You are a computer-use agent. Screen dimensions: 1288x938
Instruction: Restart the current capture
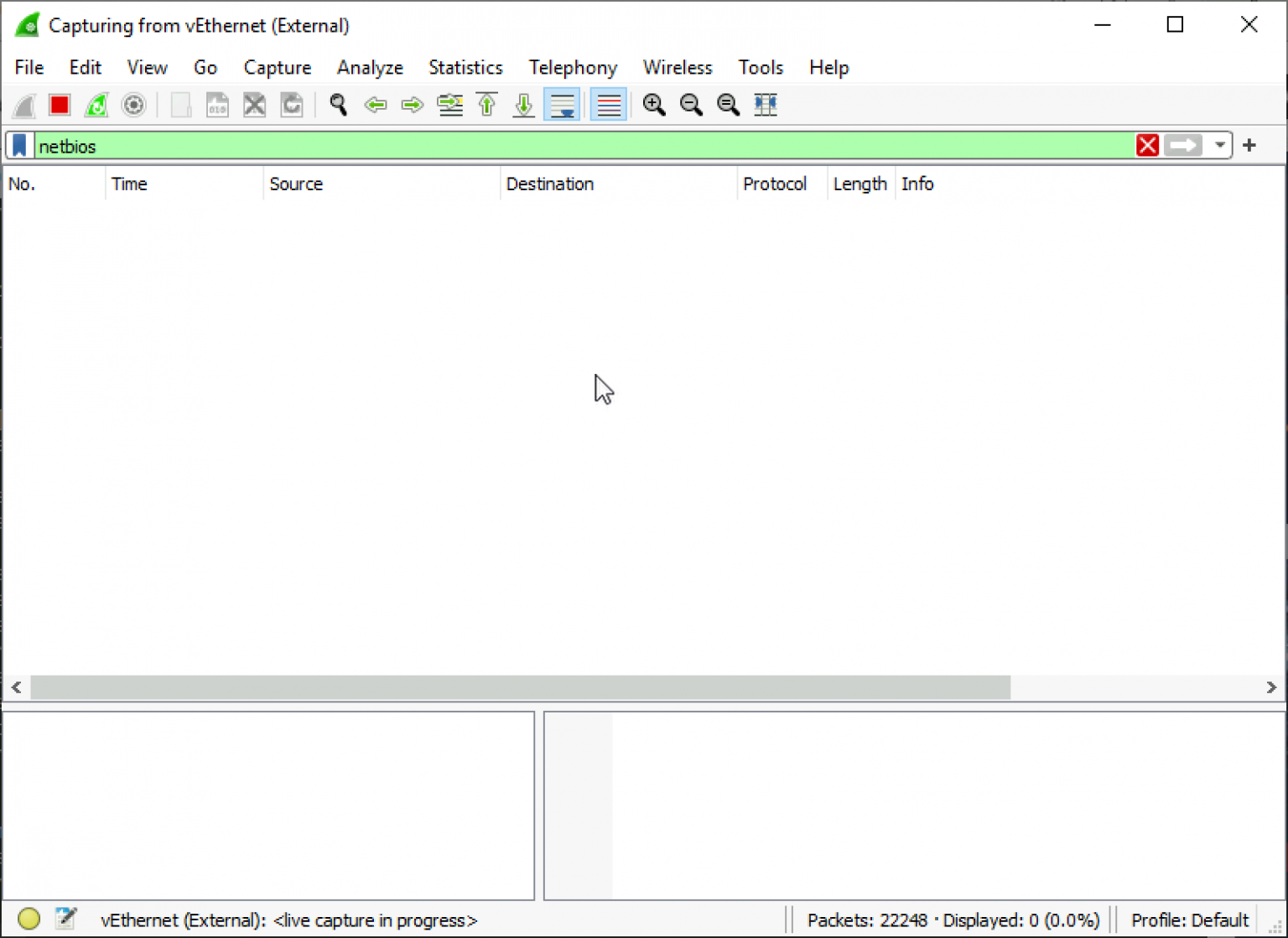tap(96, 105)
